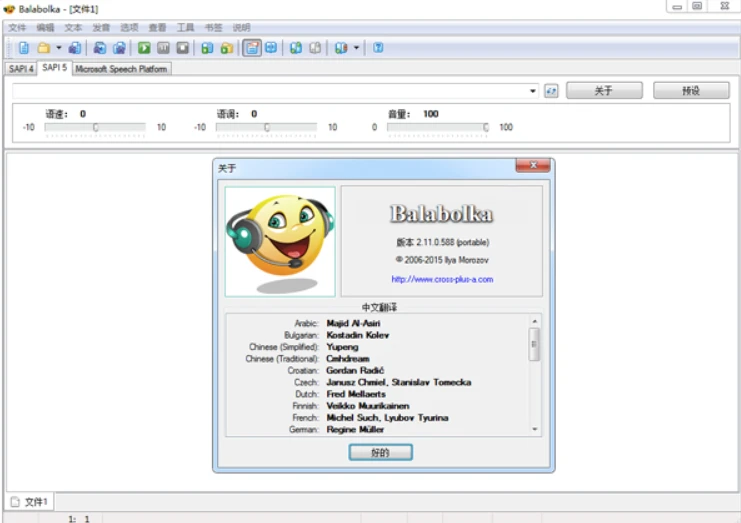
Task: Click the Open file folder icon
Action: [43, 48]
